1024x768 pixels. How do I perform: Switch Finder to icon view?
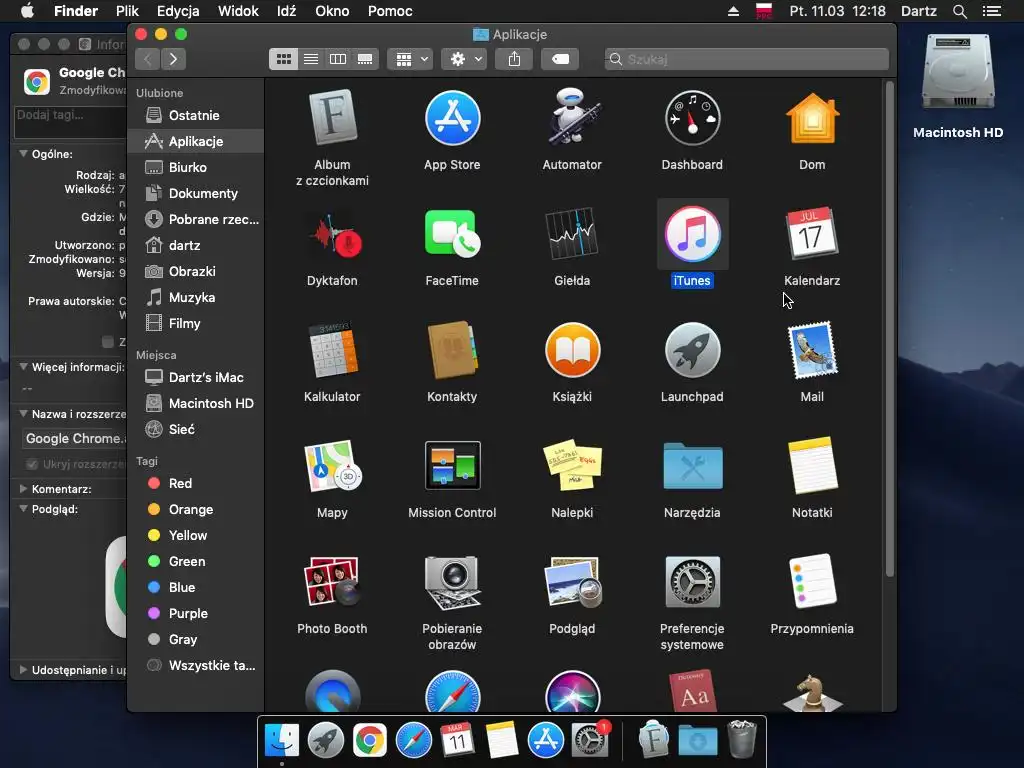click(x=283, y=59)
